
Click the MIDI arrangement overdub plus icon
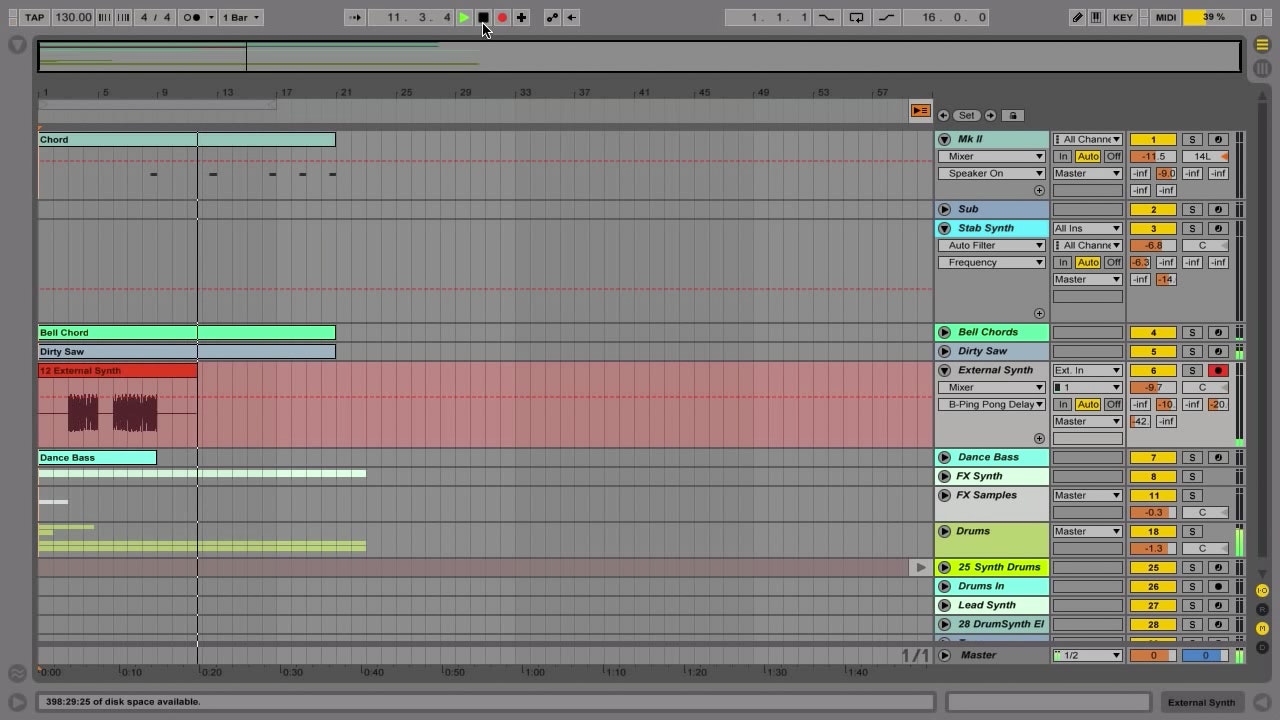click(x=520, y=17)
